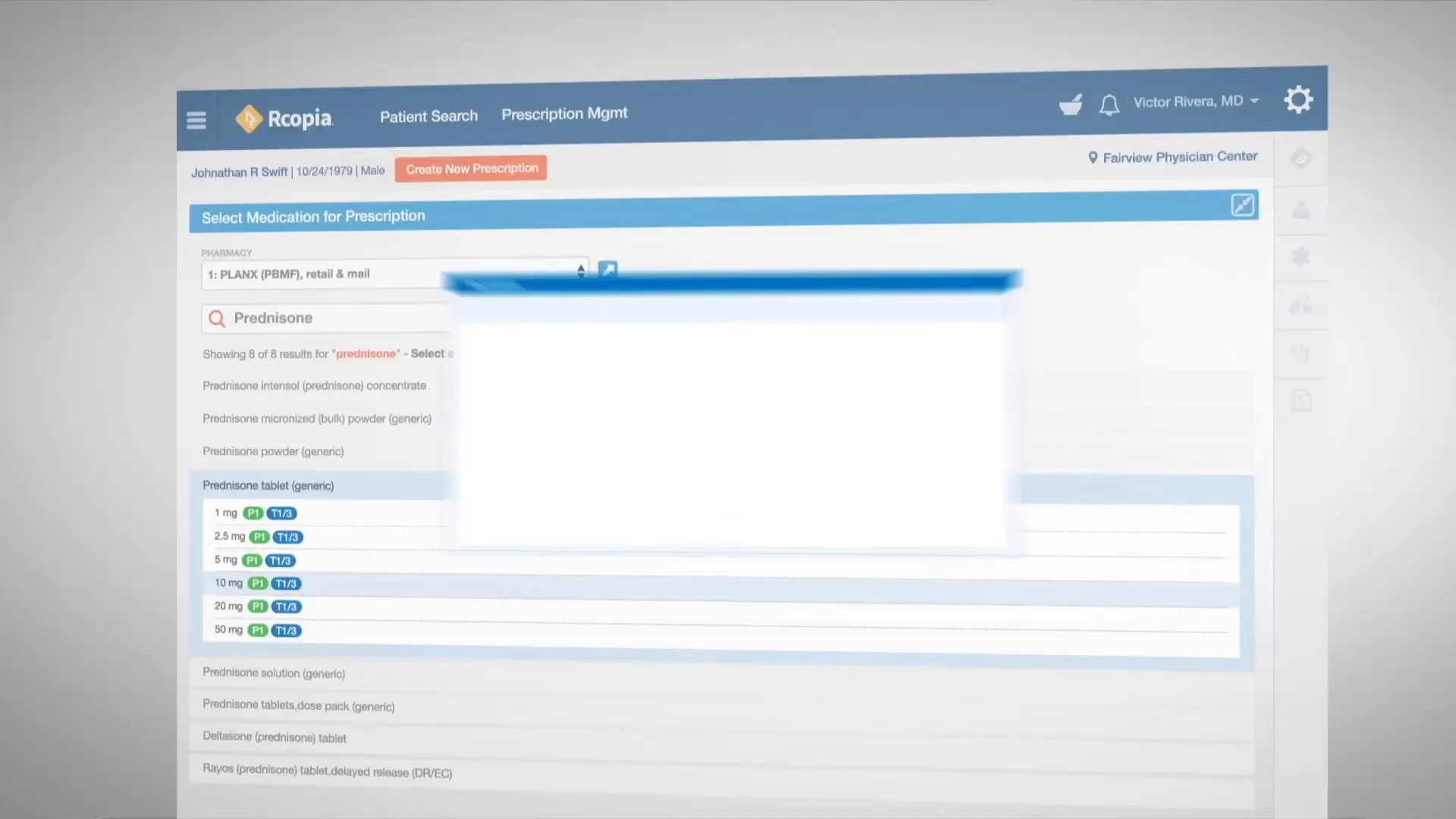Image resolution: width=1456 pixels, height=819 pixels.
Task: Click Create New Prescription button
Action: click(471, 168)
